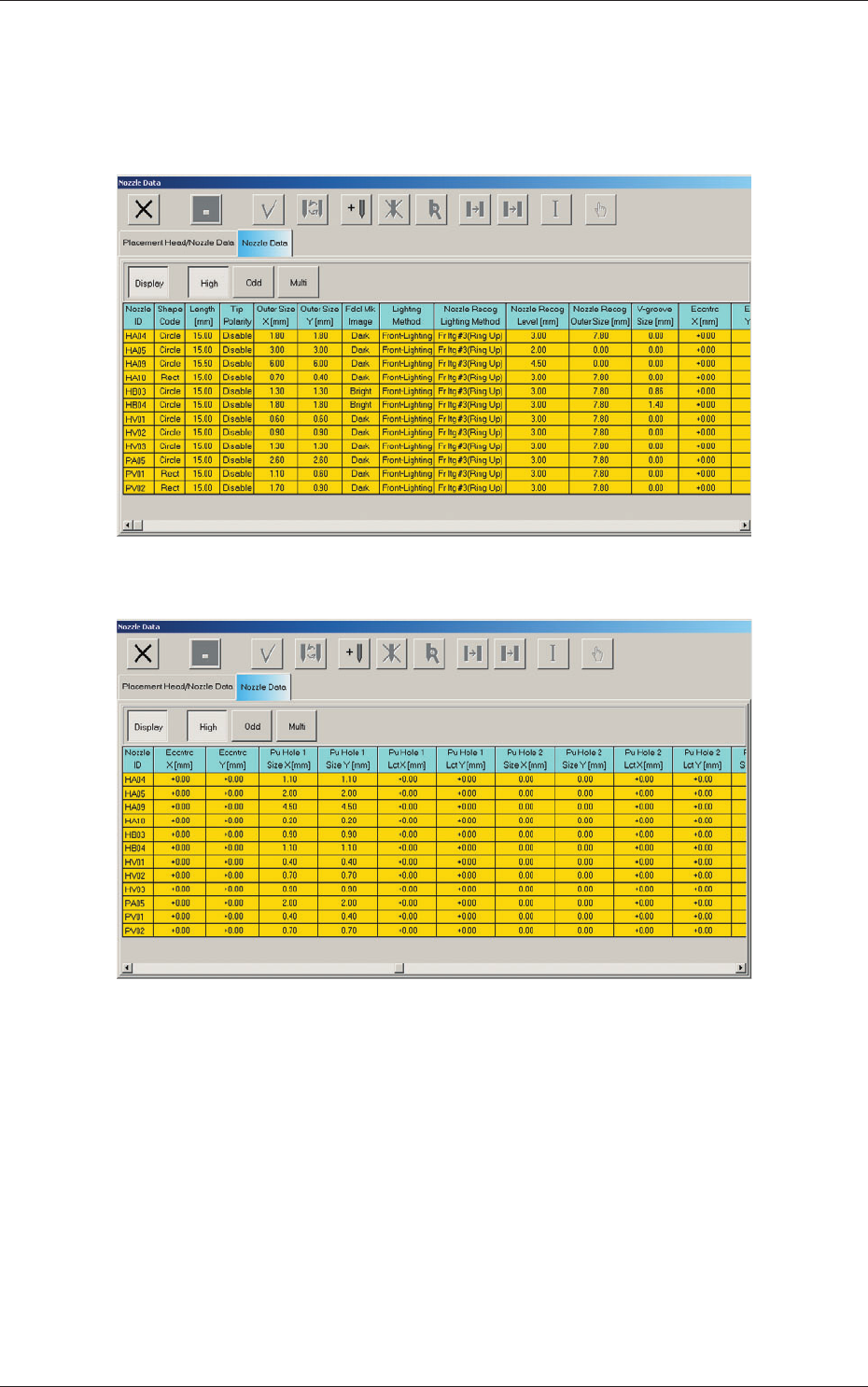
Task: Click the crossed-out nozzle delete icon in the upper window
Action: pos(394,209)
